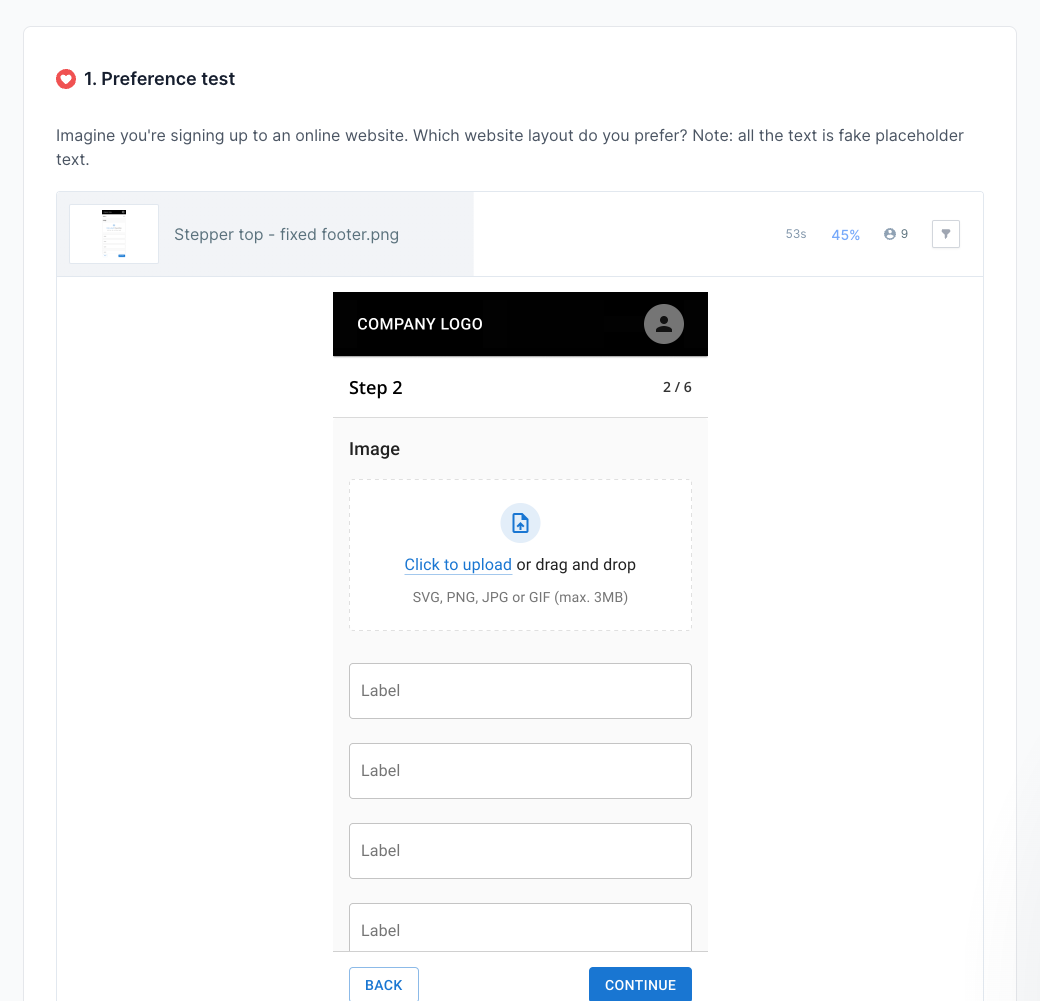Viewport: 1040px width, 1001px height.
Task: Click the first Label input field
Action: click(520, 691)
